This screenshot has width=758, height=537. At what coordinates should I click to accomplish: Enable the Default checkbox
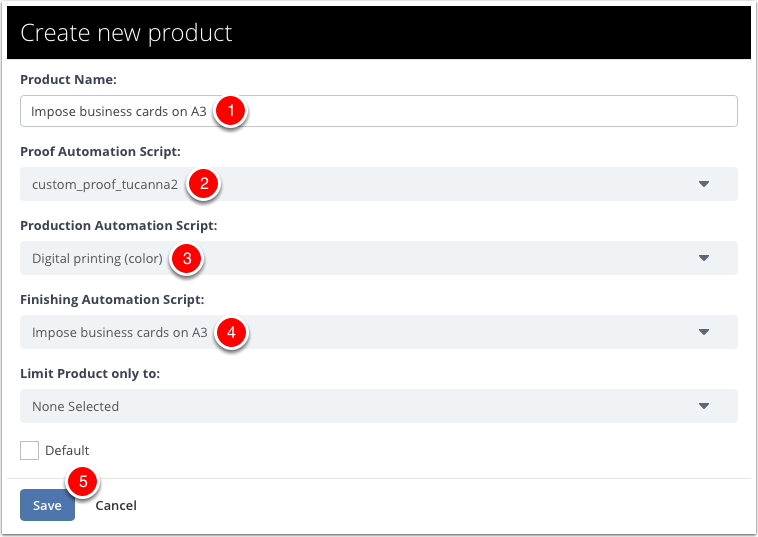click(29, 450)
